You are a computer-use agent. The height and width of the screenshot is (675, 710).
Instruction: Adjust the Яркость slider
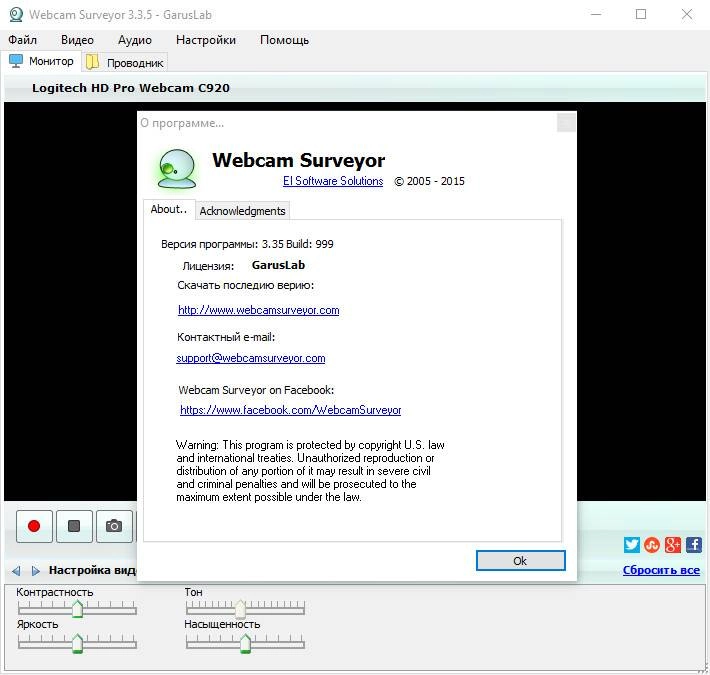point(77,643)
